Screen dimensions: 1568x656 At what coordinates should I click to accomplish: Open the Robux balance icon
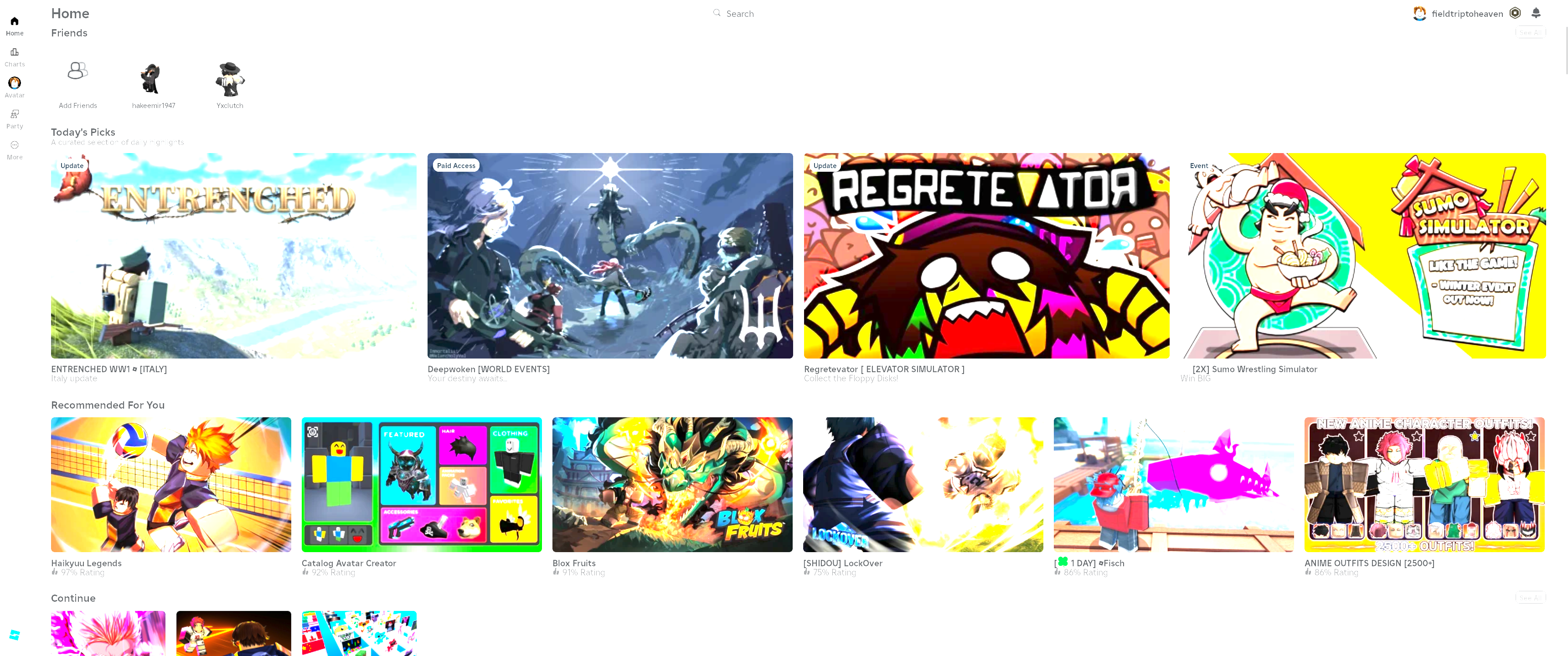click(1516, 13)
